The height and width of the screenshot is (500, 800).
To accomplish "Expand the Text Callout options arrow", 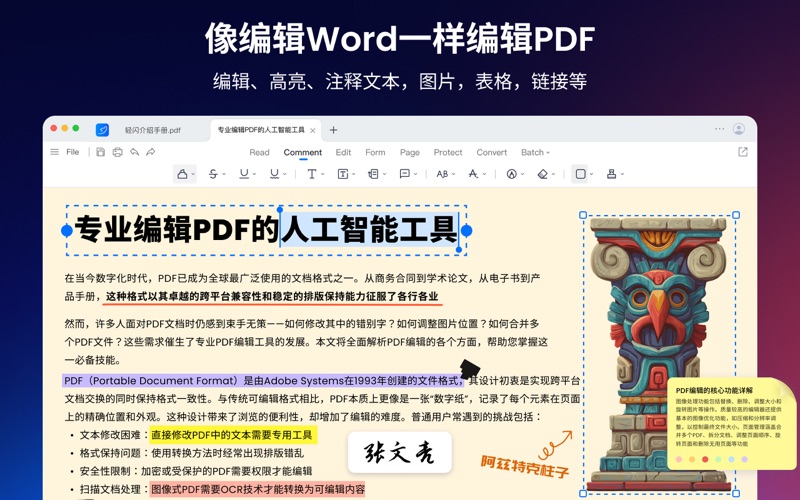I will (384, 174).
